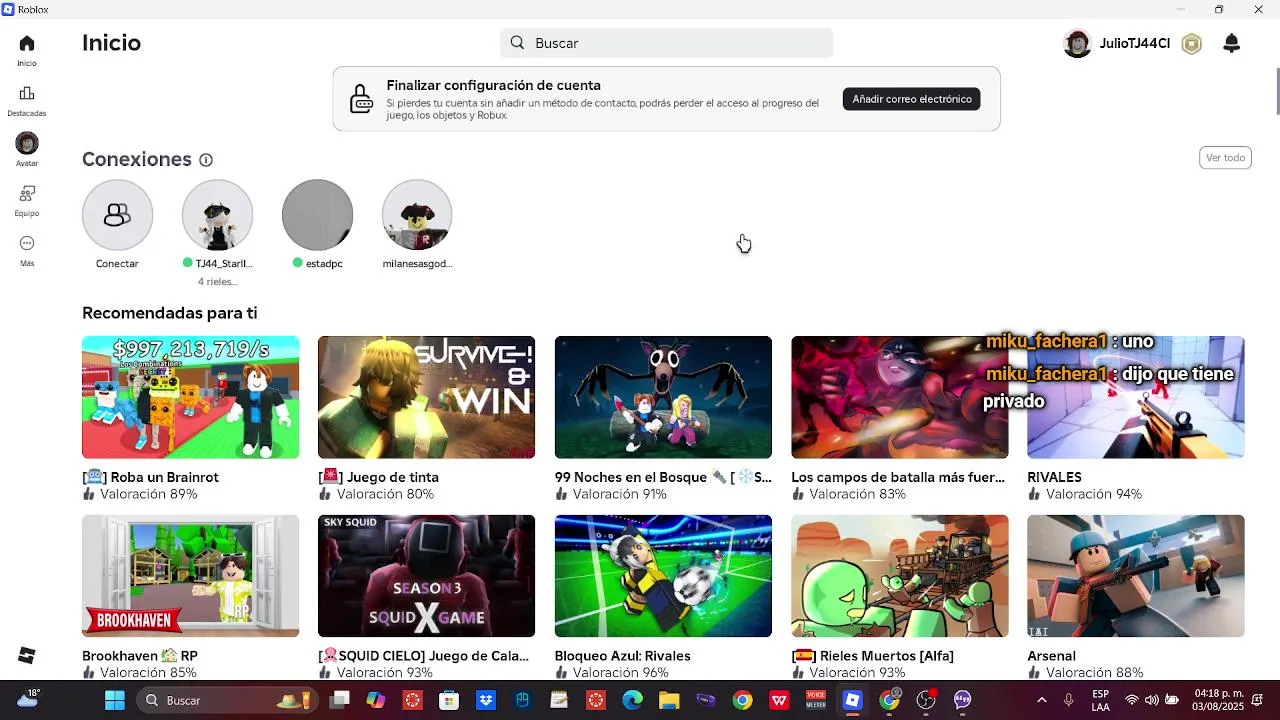Click the ESP LAA language indicator
Screen dimensions: 1280x720
click(1100, 700)
